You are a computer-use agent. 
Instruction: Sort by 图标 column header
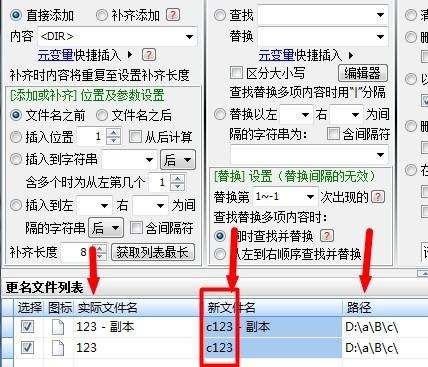[60, 307]
